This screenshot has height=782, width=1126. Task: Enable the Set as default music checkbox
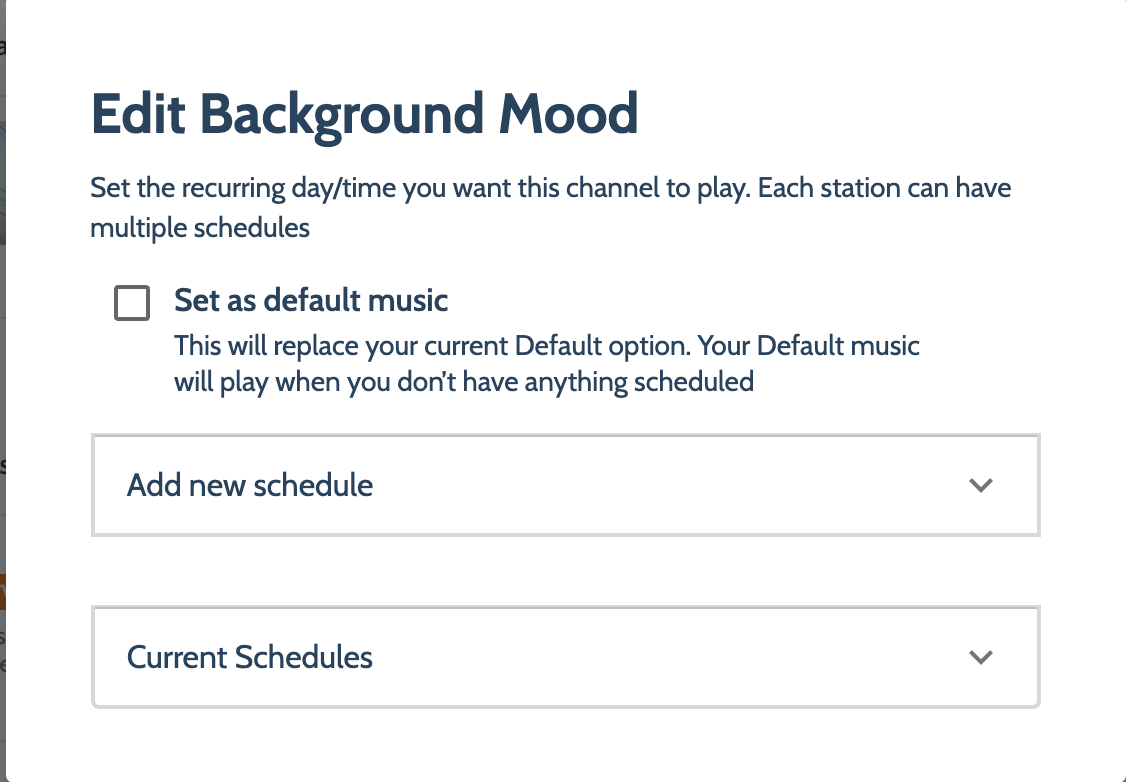pos(132,302)
